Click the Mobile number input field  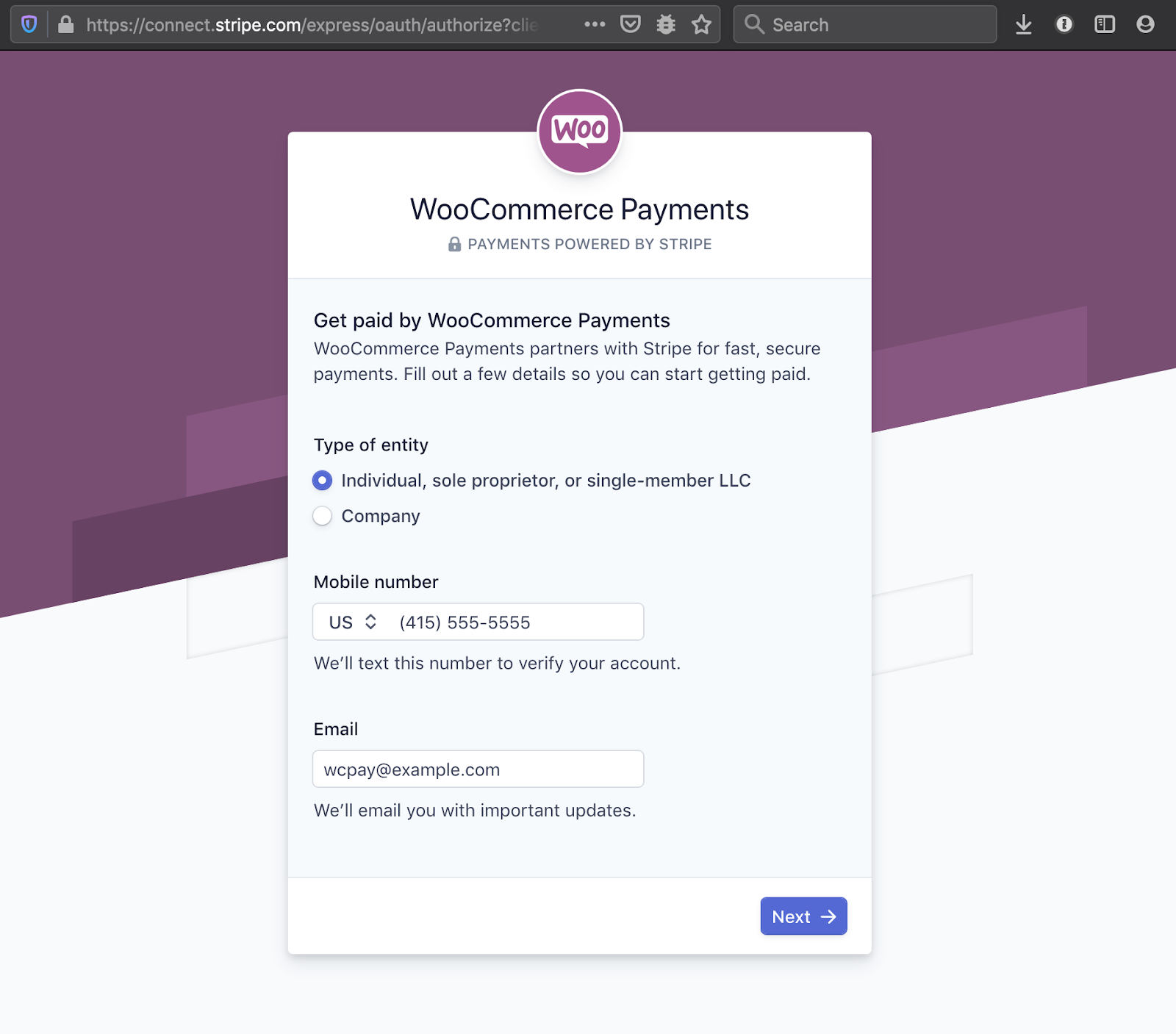(517, 622)
